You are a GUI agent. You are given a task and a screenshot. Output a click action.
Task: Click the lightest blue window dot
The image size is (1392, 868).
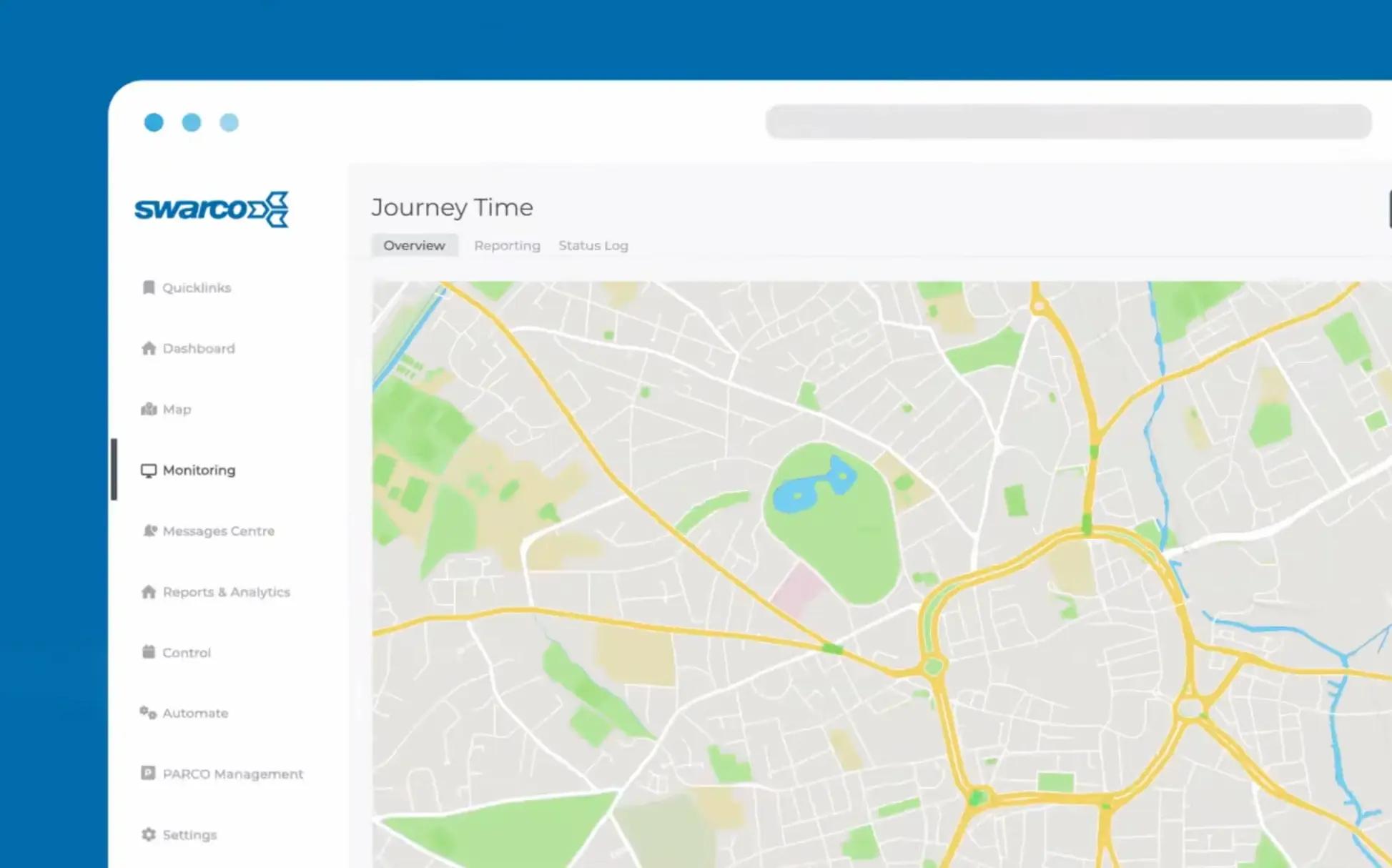click(x=229, y=122)
